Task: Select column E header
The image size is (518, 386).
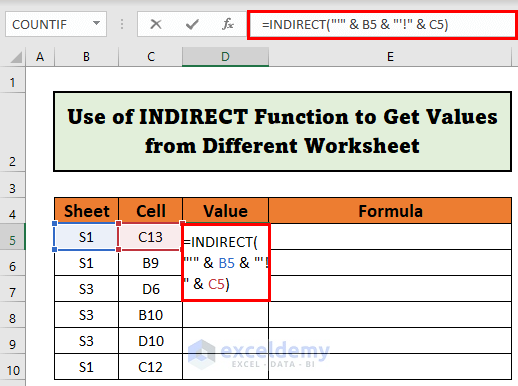Action: (x=390, y=57)
